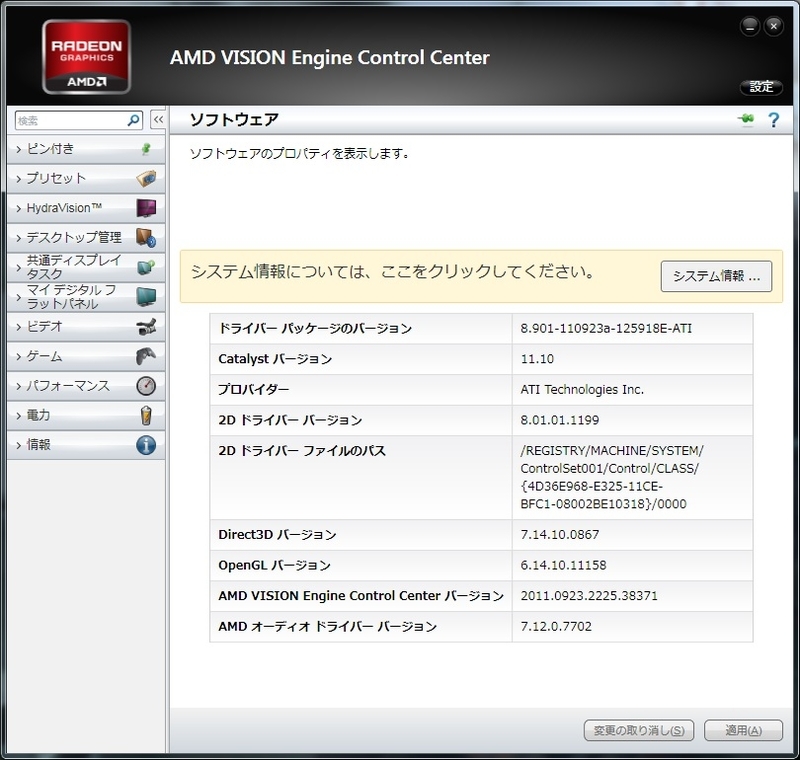Open the システム情報 ... button

click(x=716, y=276)
